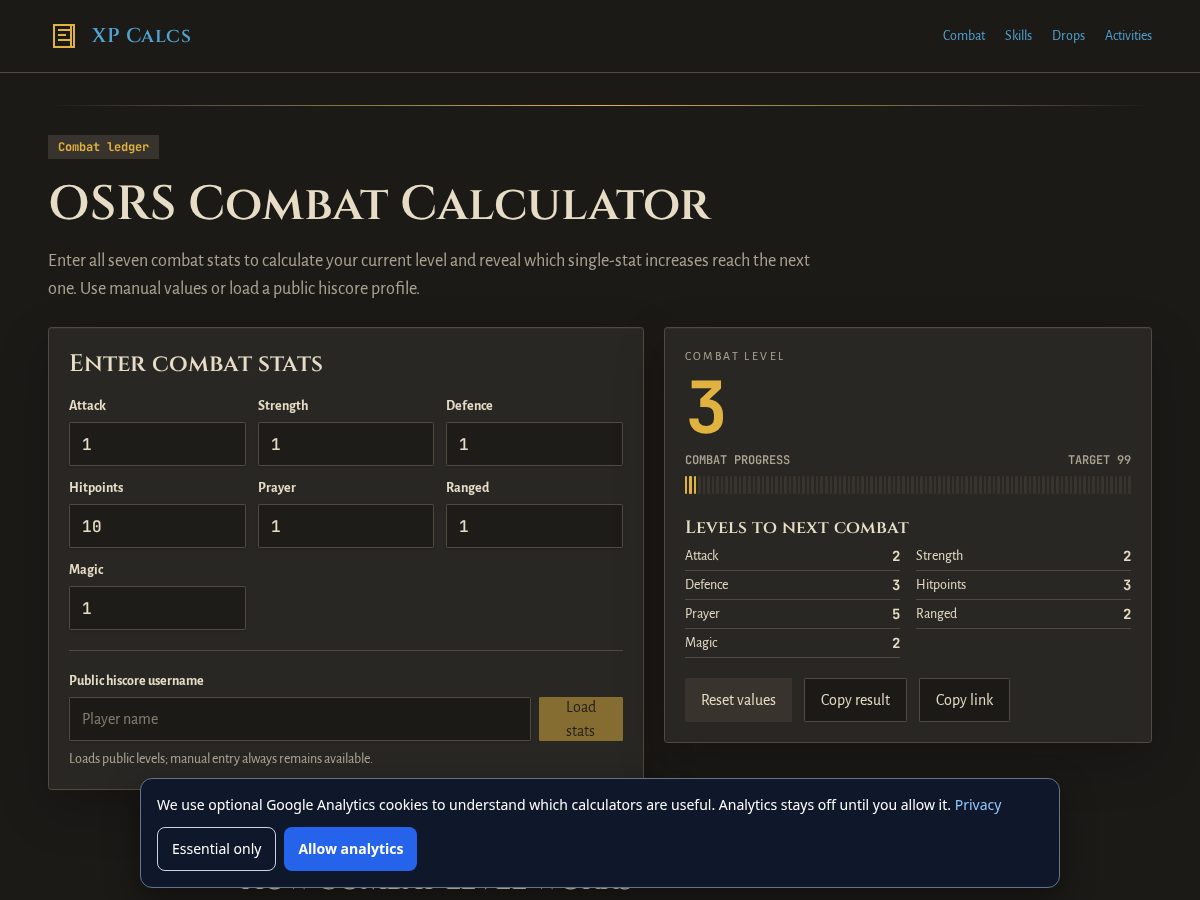This screenshot has height=900, width=1200.
Task: Click the Load stats button
Action: click(581, 719)
